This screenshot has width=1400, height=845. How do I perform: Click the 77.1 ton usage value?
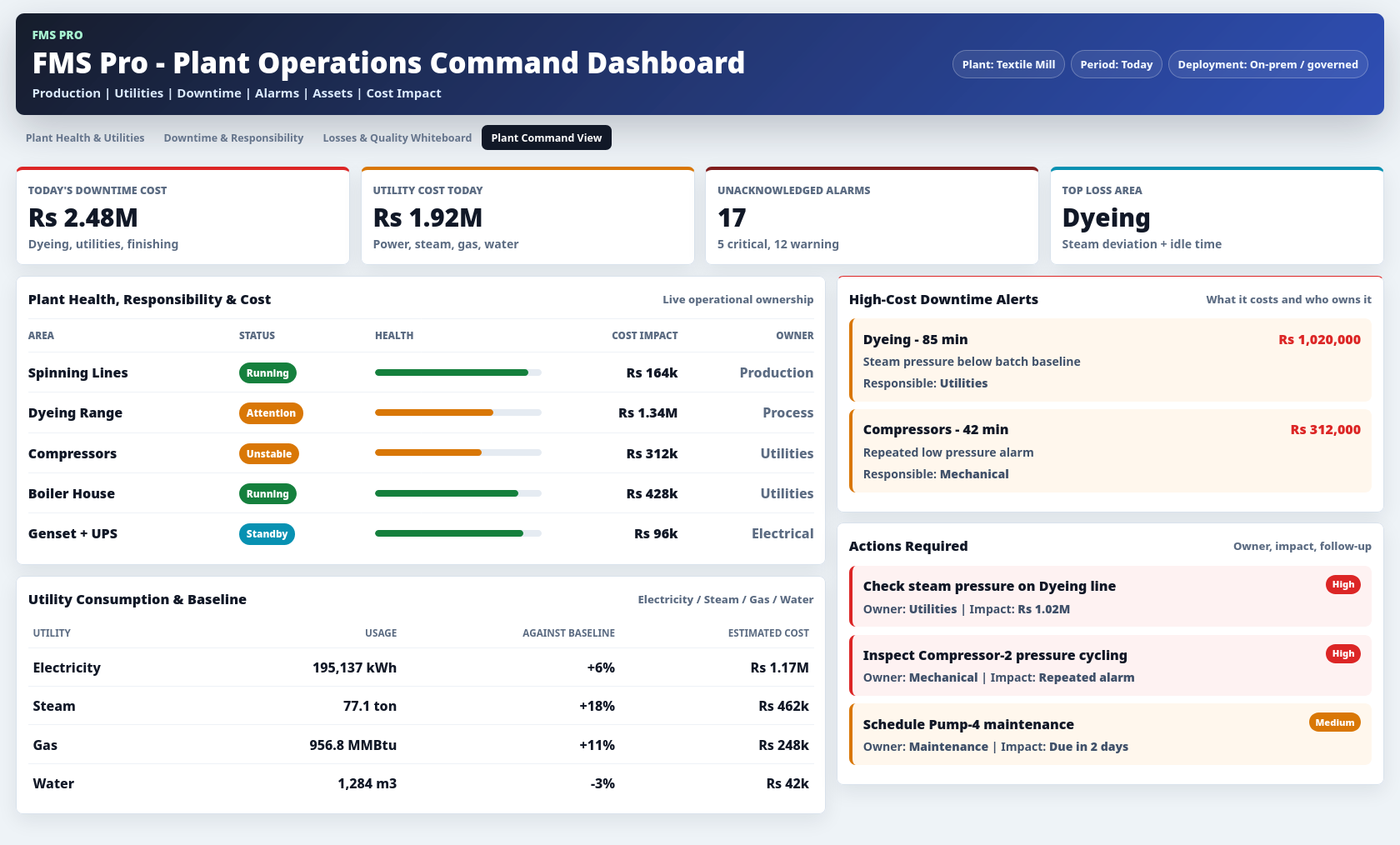coord(370,706)
